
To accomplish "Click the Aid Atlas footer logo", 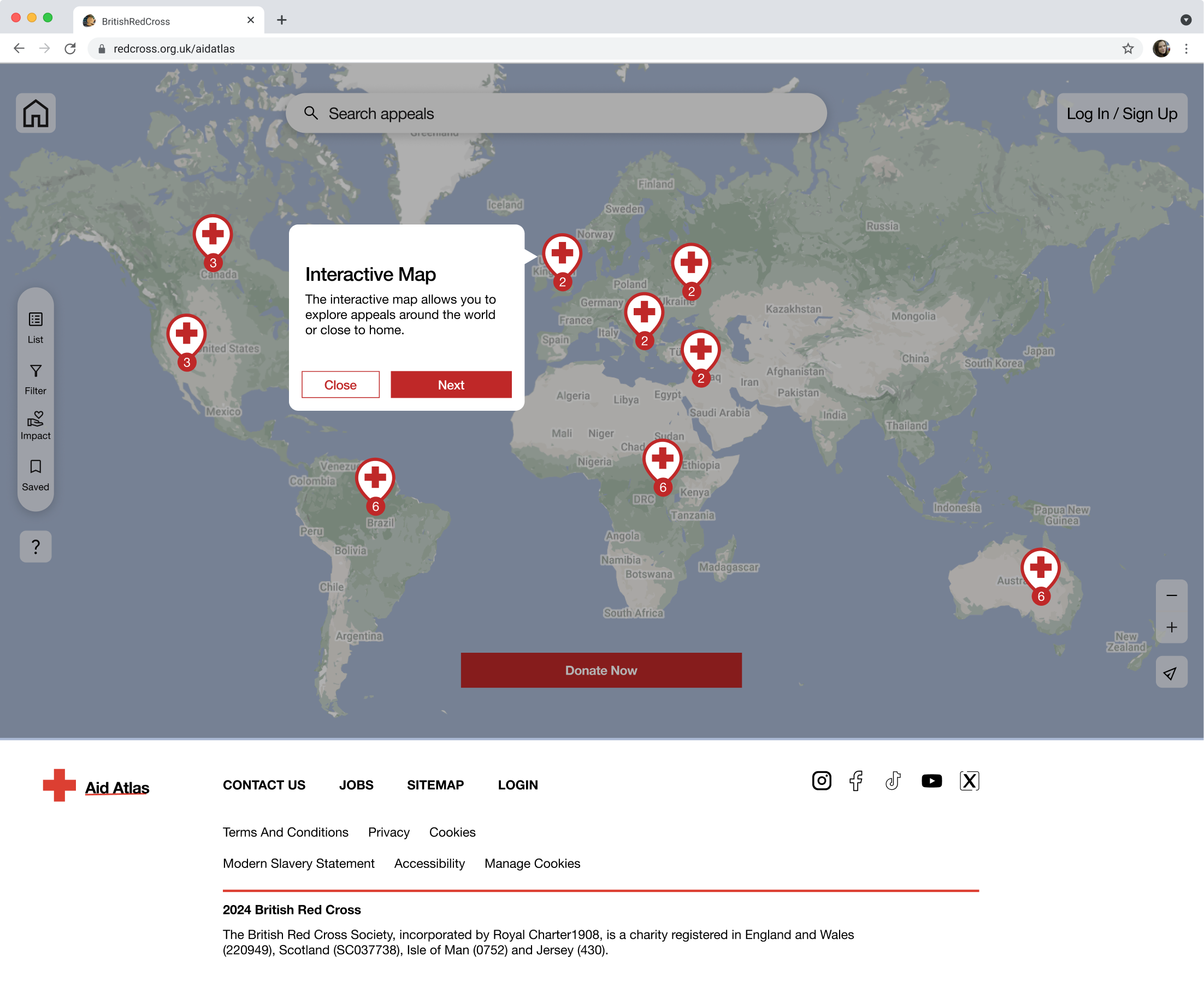I will (96, 785).
